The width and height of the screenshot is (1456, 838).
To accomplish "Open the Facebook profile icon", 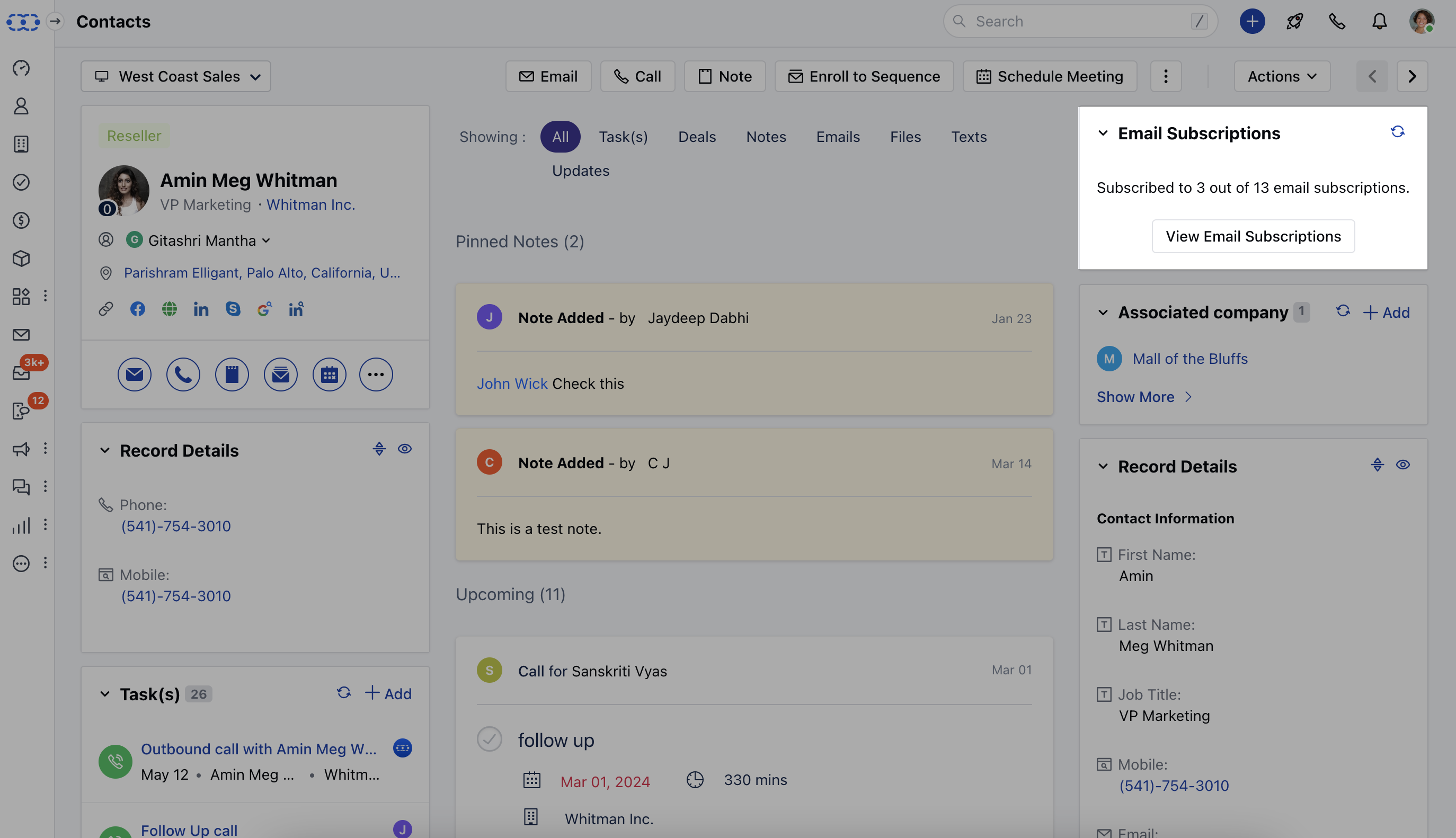I will pyautogui.click(x=138, y=309).
